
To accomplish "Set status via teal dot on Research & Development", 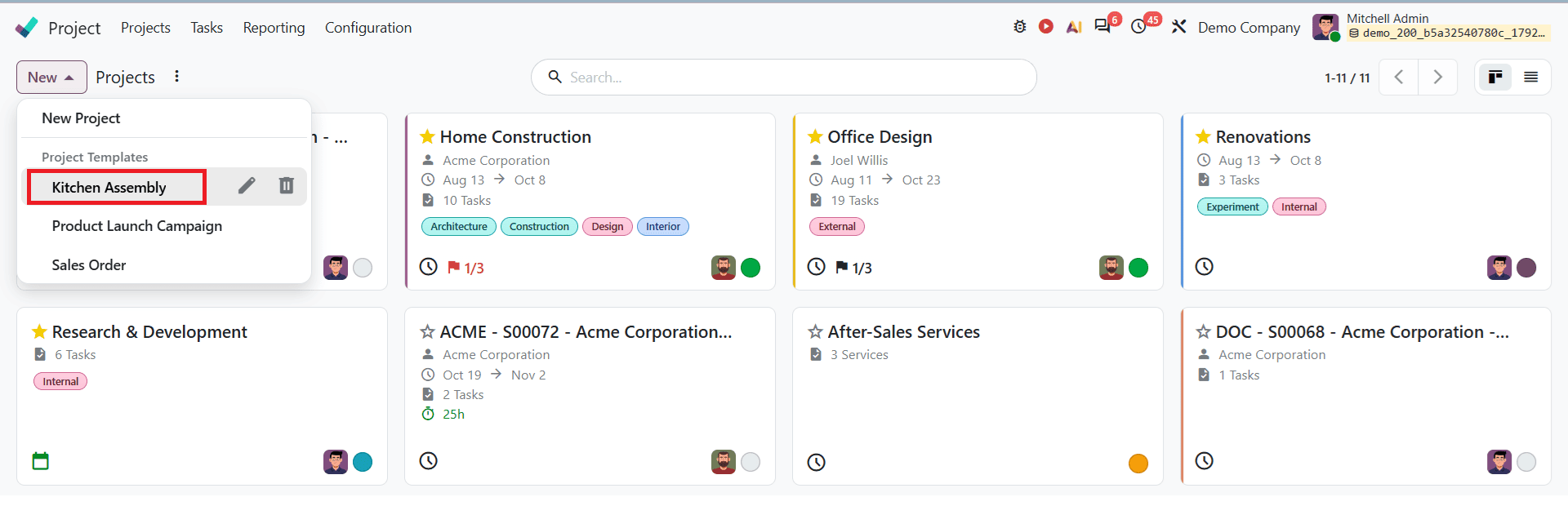I will 363,462.
